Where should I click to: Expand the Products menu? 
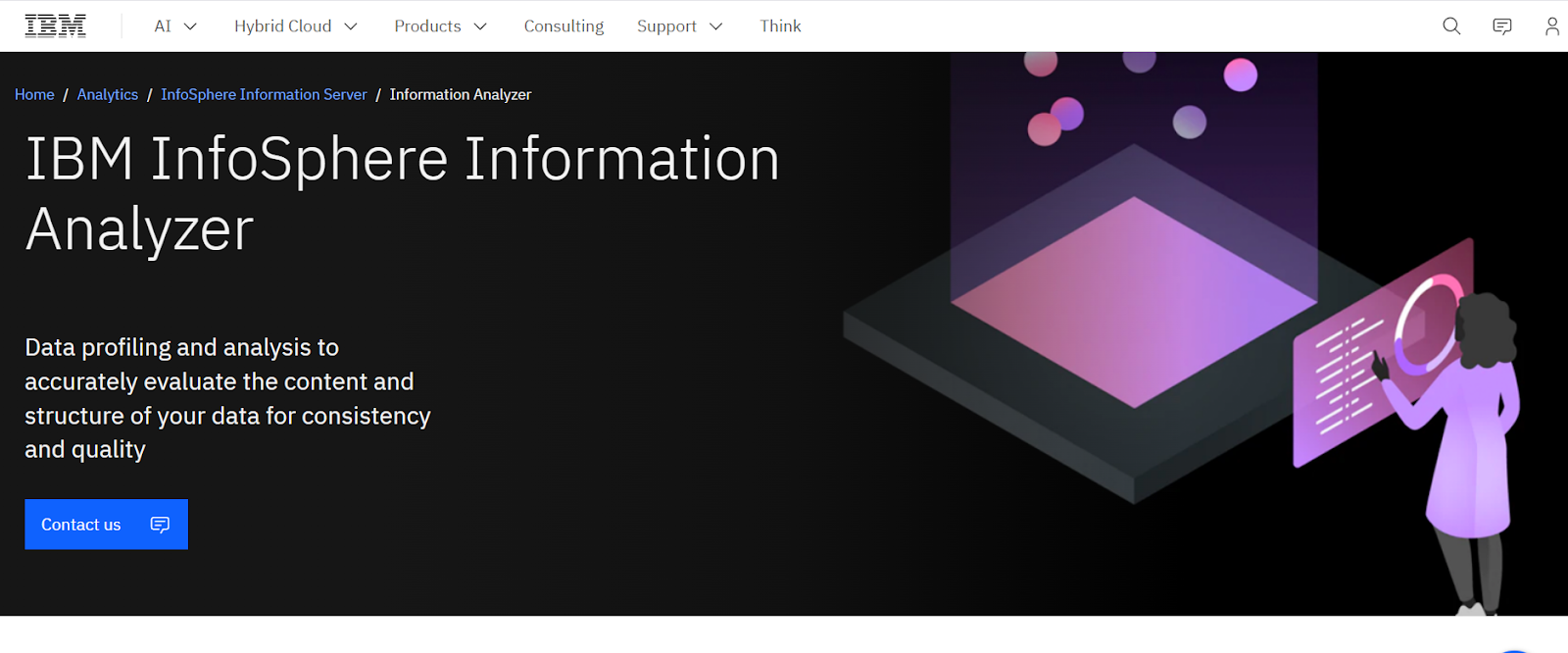pyautogui.click(x=440, y=26)
